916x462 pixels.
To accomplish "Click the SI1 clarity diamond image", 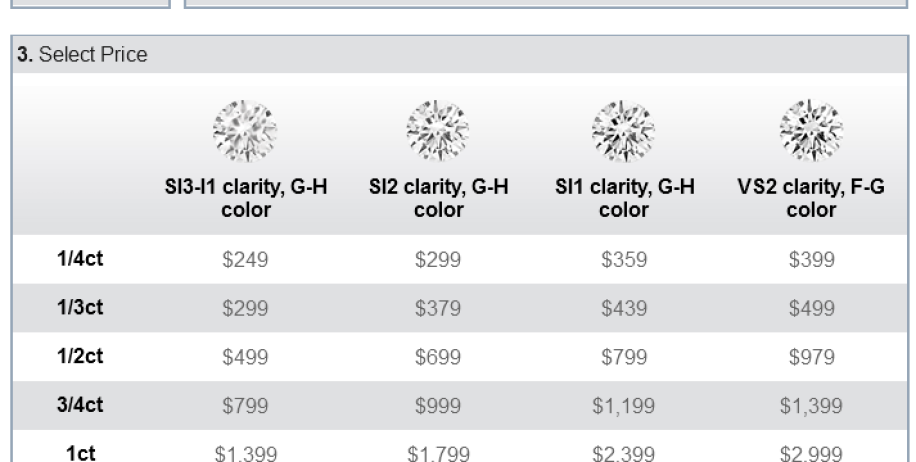I will pos(623,131).
